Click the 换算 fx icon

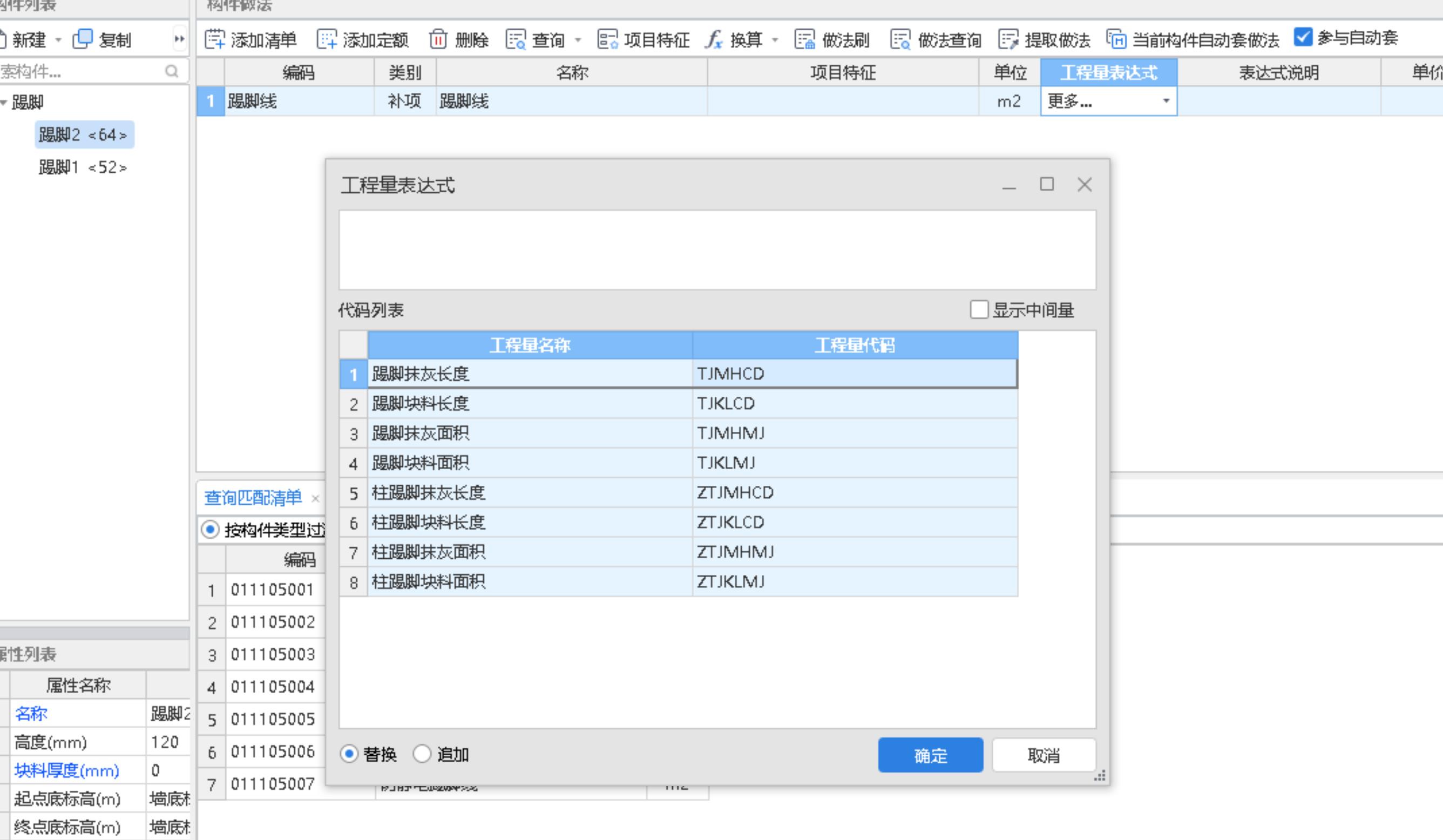tap(714, 39)
